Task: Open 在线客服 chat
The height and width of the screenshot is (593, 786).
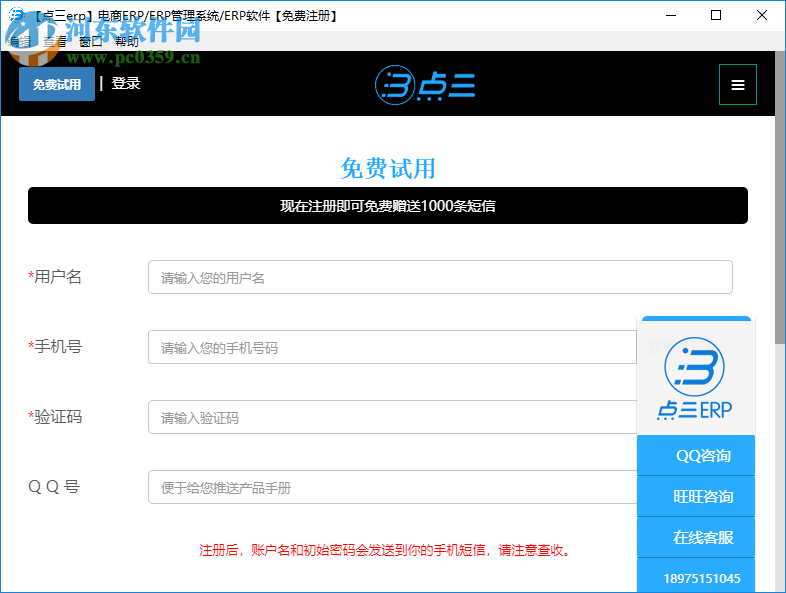Action: coord(696,537)
